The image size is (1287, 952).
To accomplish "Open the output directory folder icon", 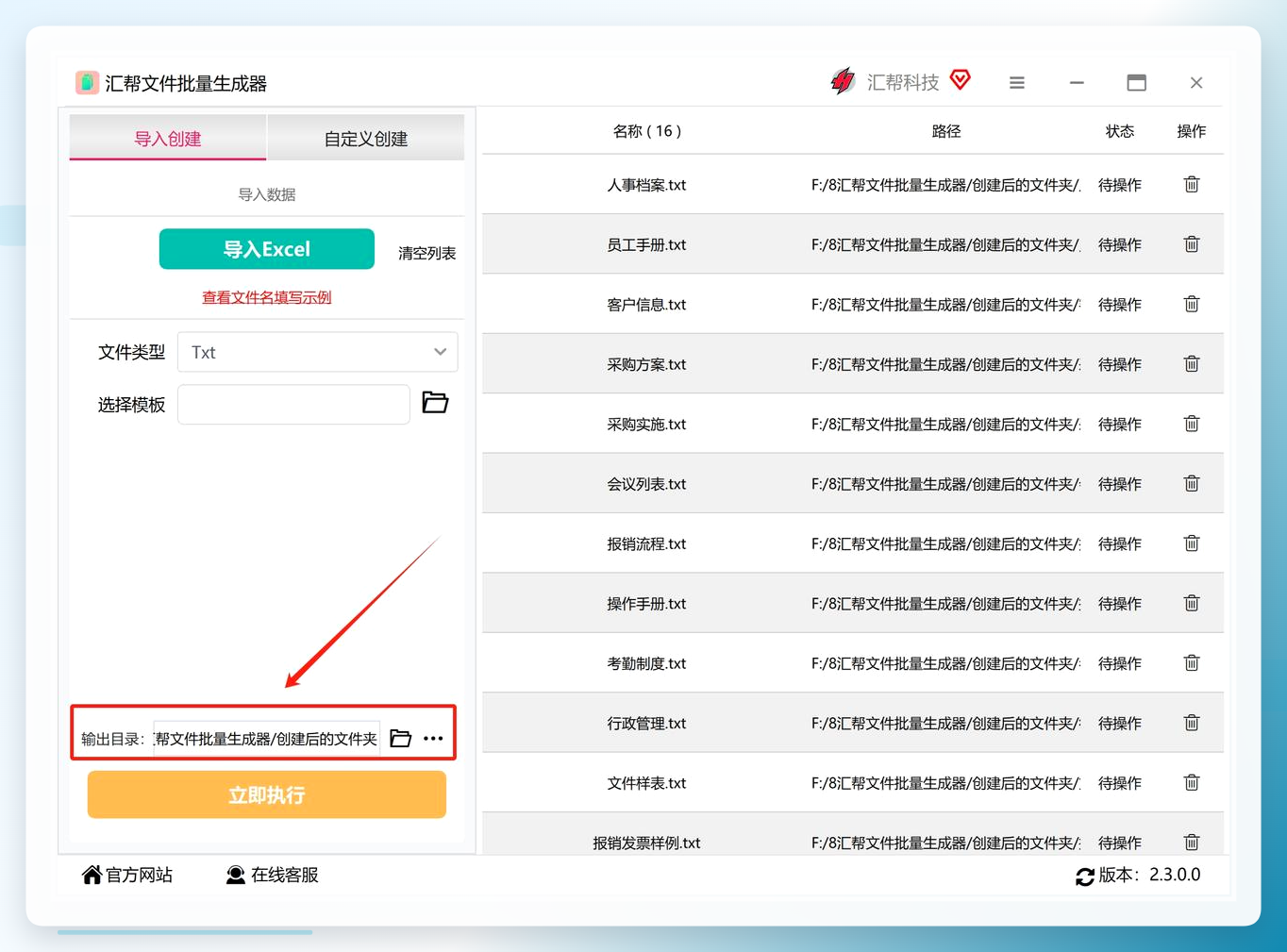I will tap(401, 738).
